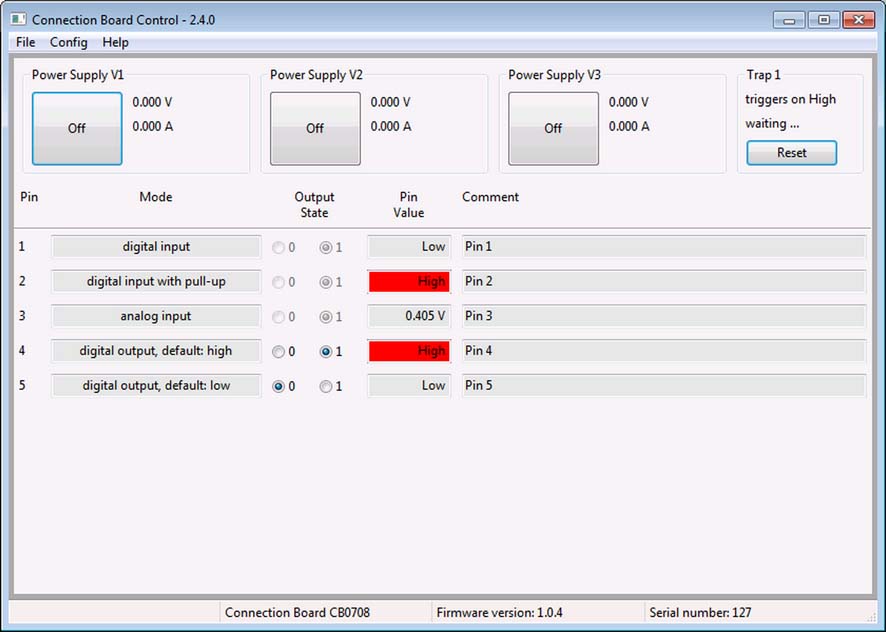The image size is (886, 632).
Task: Open the mode selector for Pin 1
Action: [155, 246]
